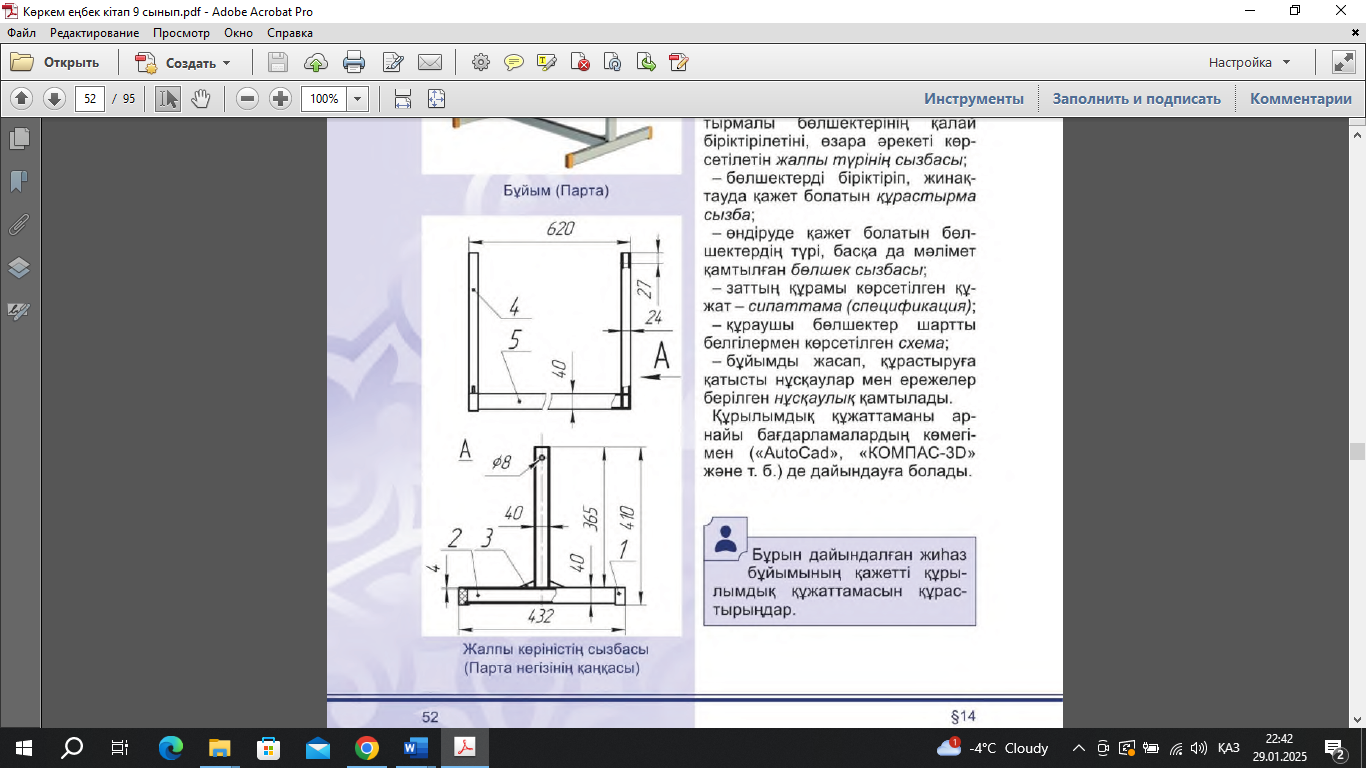Zoom in with the plus button

click(280, 99)
